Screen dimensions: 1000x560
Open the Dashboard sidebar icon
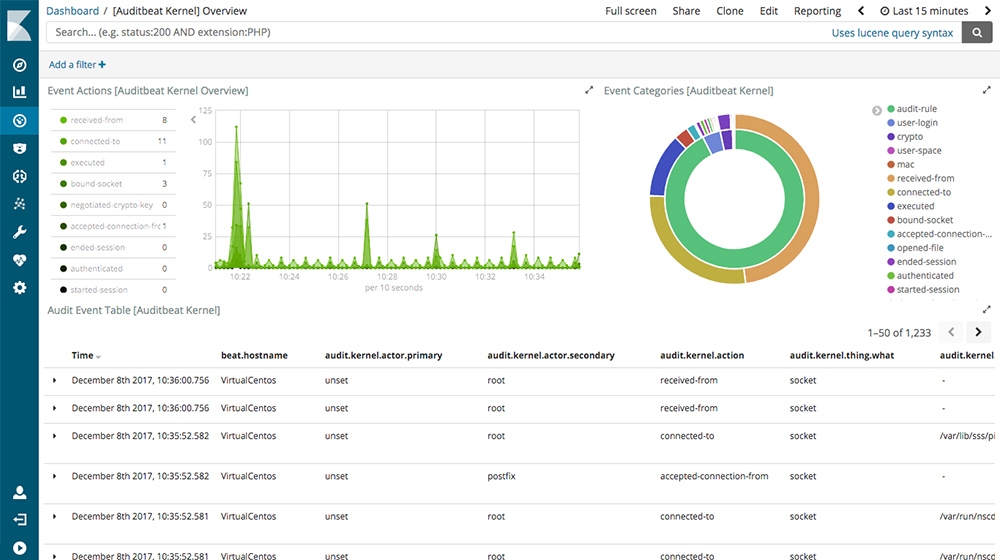tap(20, 121)
